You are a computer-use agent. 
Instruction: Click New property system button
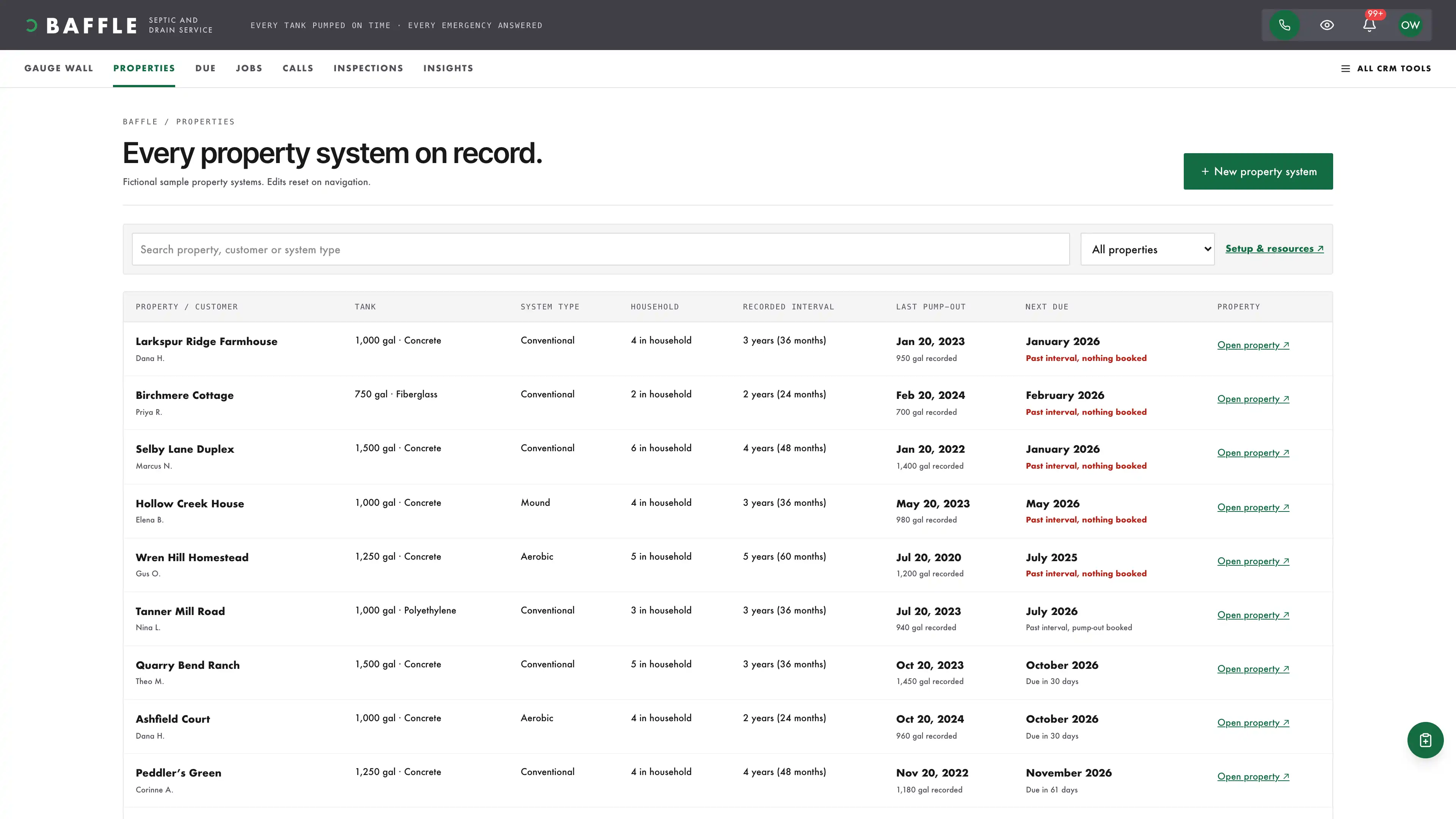pos(1258,171)
